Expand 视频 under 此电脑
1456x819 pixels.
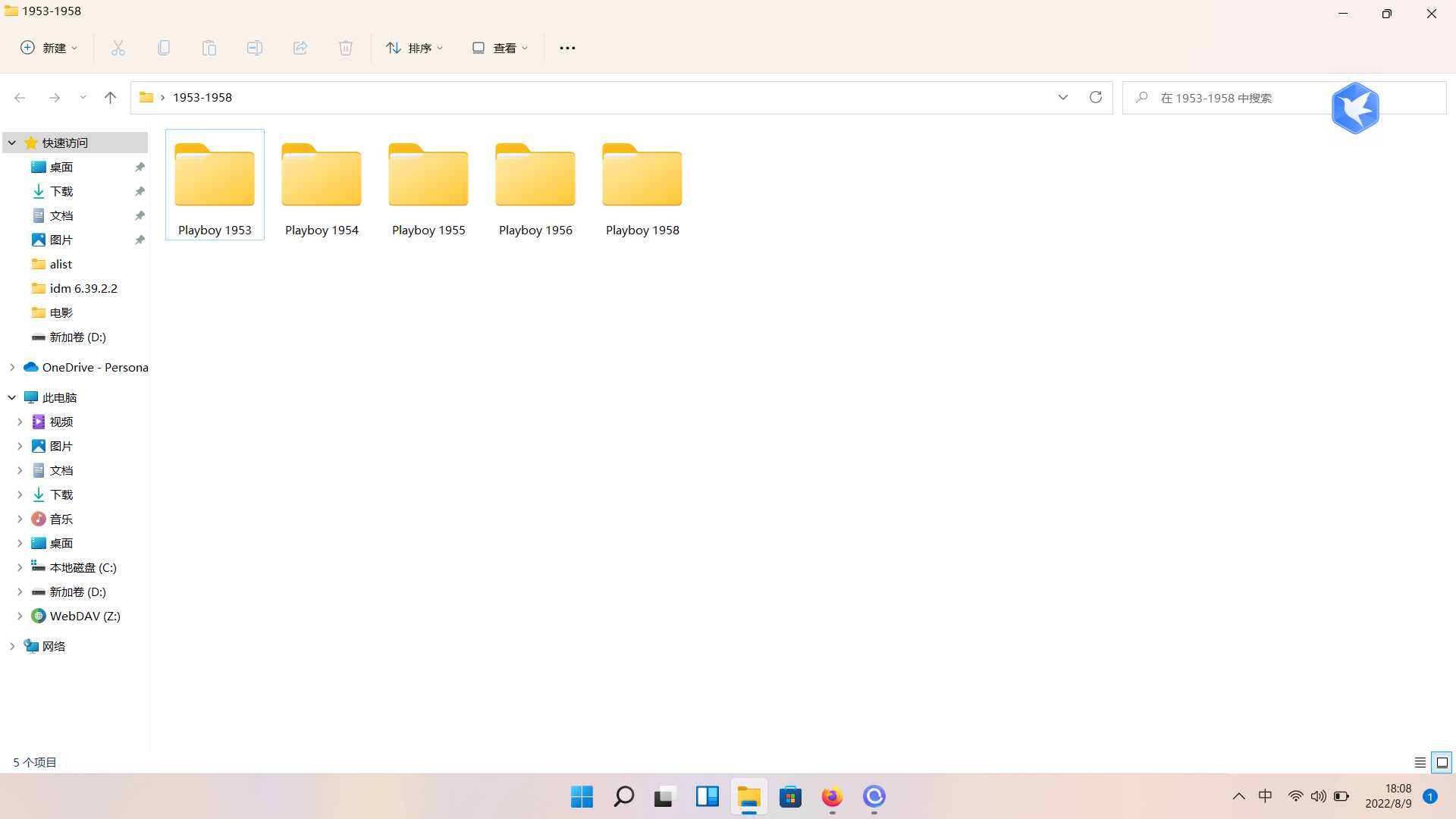[x=20, y=422]
